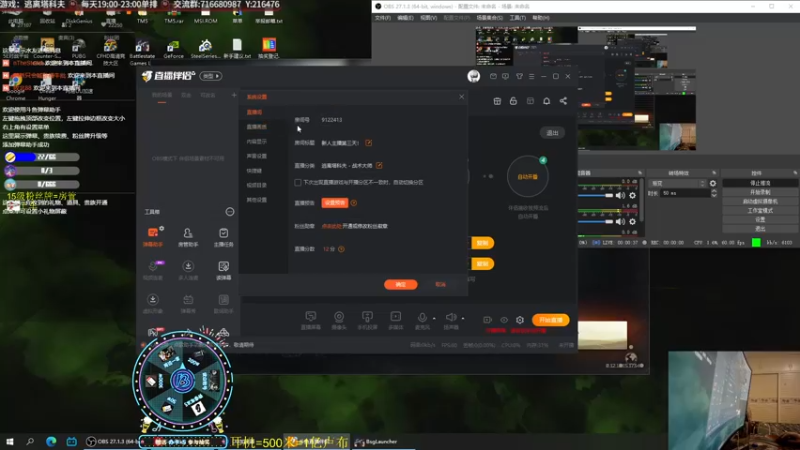The height and width of the screenshot is (450, 800).
Task: Open the 虚拟形象 virtual avatar tool
Action: [153, 303]
